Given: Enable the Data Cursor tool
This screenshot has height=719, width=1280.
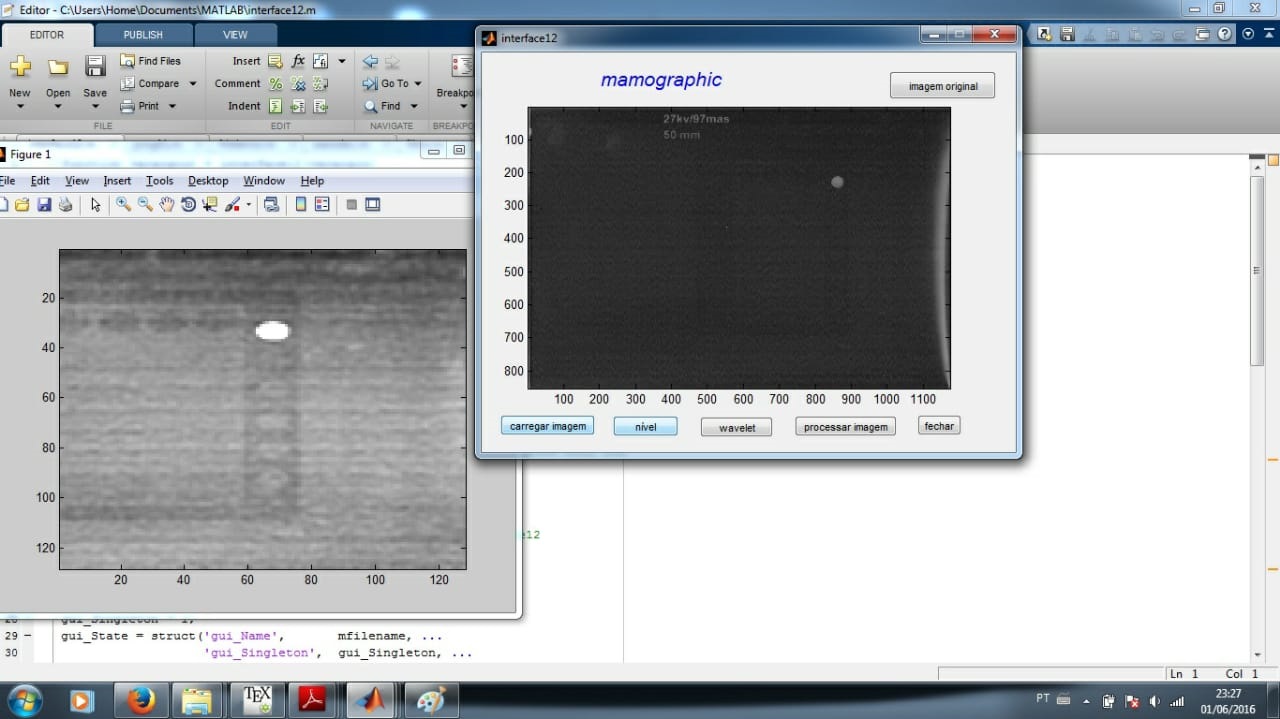Looking at the screenshot, I should click(210, 205).
